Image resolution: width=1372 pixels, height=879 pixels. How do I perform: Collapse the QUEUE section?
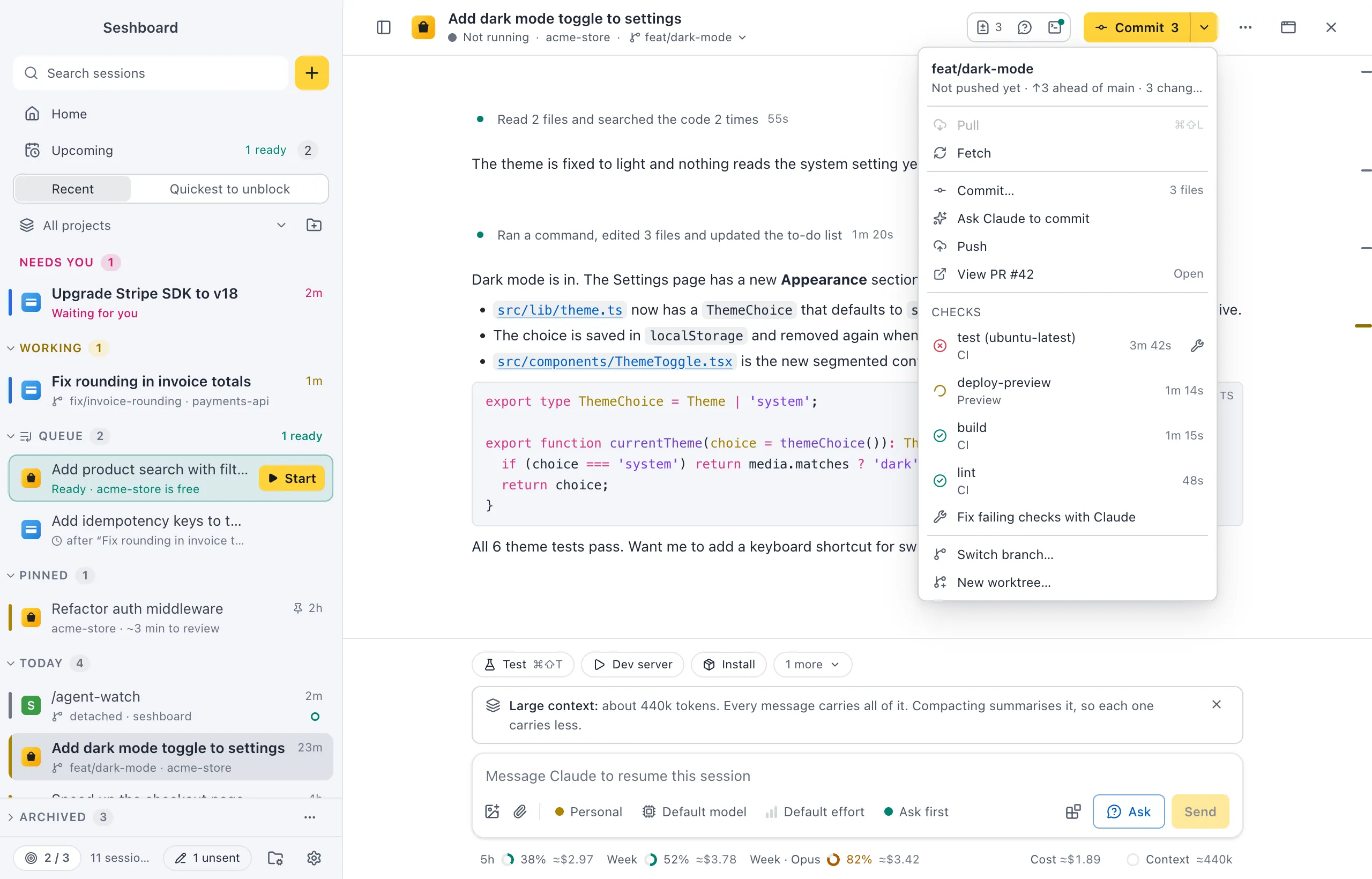point(10,436)
